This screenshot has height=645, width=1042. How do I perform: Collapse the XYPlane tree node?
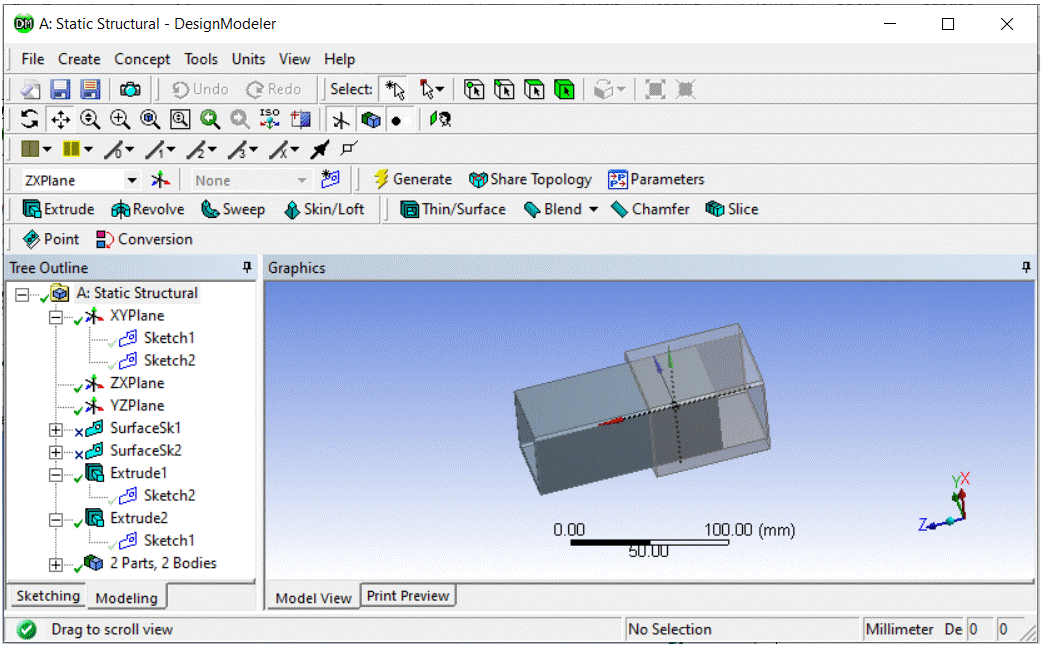pyautogui.click(x=56, y=318)
